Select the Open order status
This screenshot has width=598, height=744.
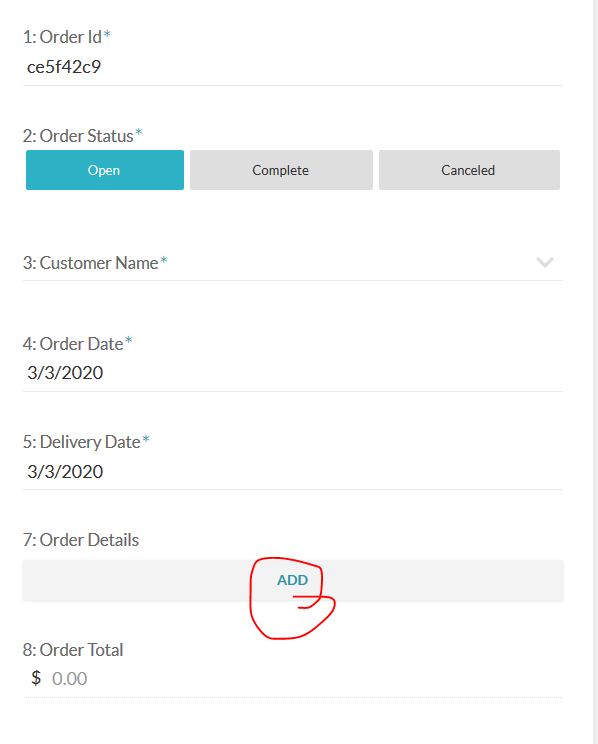(x=105, y=170)
